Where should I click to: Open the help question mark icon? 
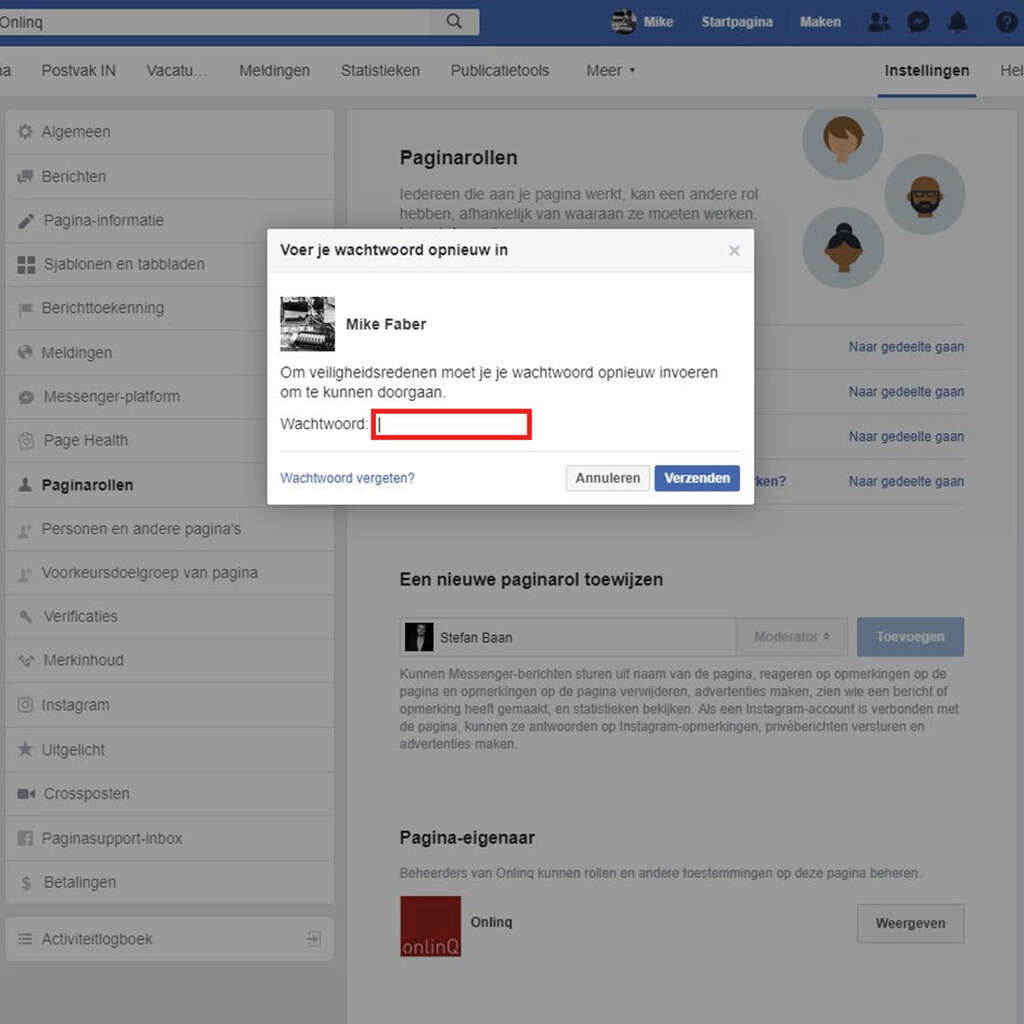click(1006, 22)
